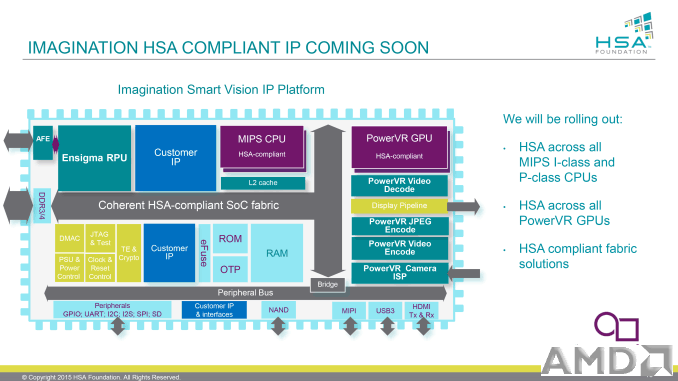Click the bullet about MIPS I-class and P-class CPUs
Image resolution: width=678 pixels, height=381 pixels.
pyautogui.click(x=566, y=162)
